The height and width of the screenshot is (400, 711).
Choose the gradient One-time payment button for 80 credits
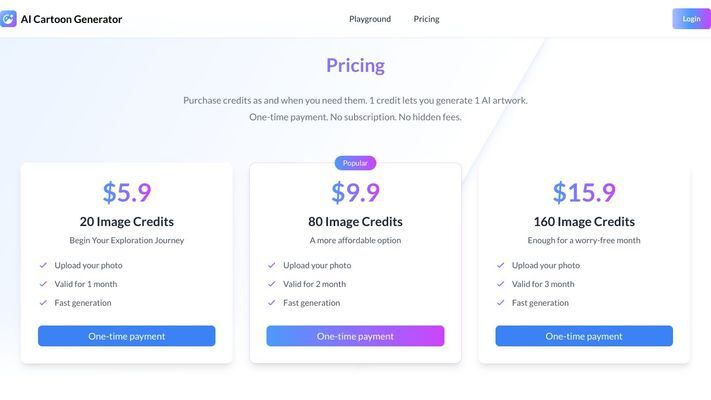pos(356,336)
